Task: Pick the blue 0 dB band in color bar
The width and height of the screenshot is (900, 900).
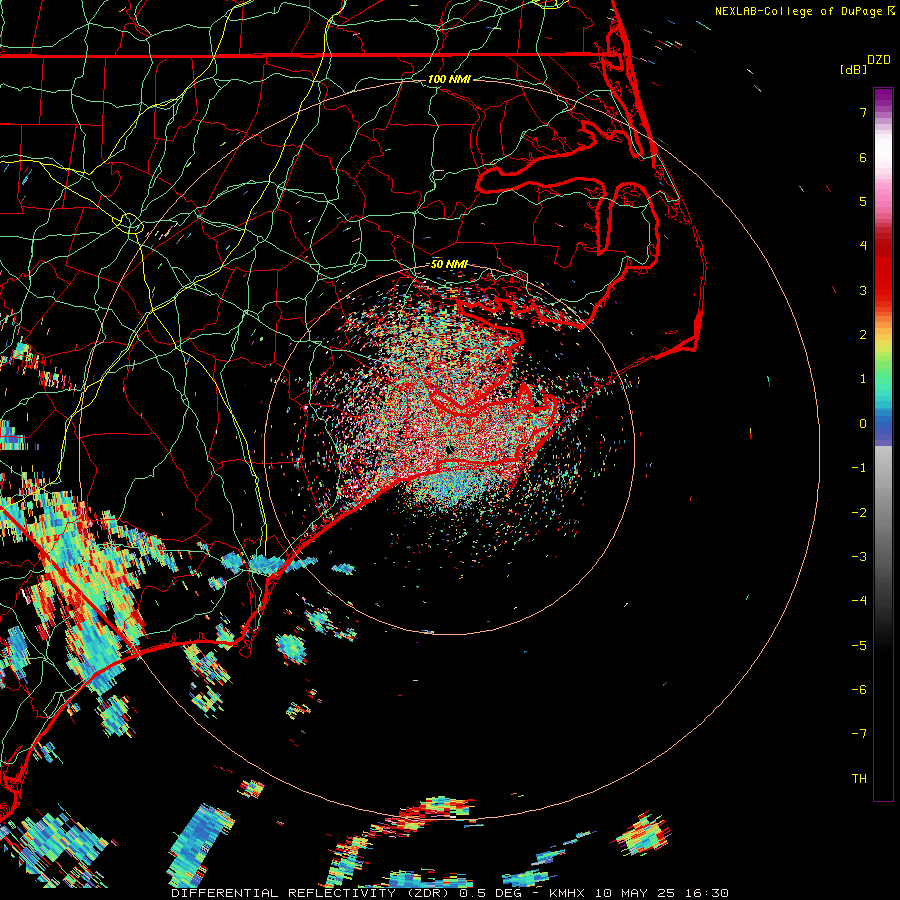Action: click(x=883, y=428)
